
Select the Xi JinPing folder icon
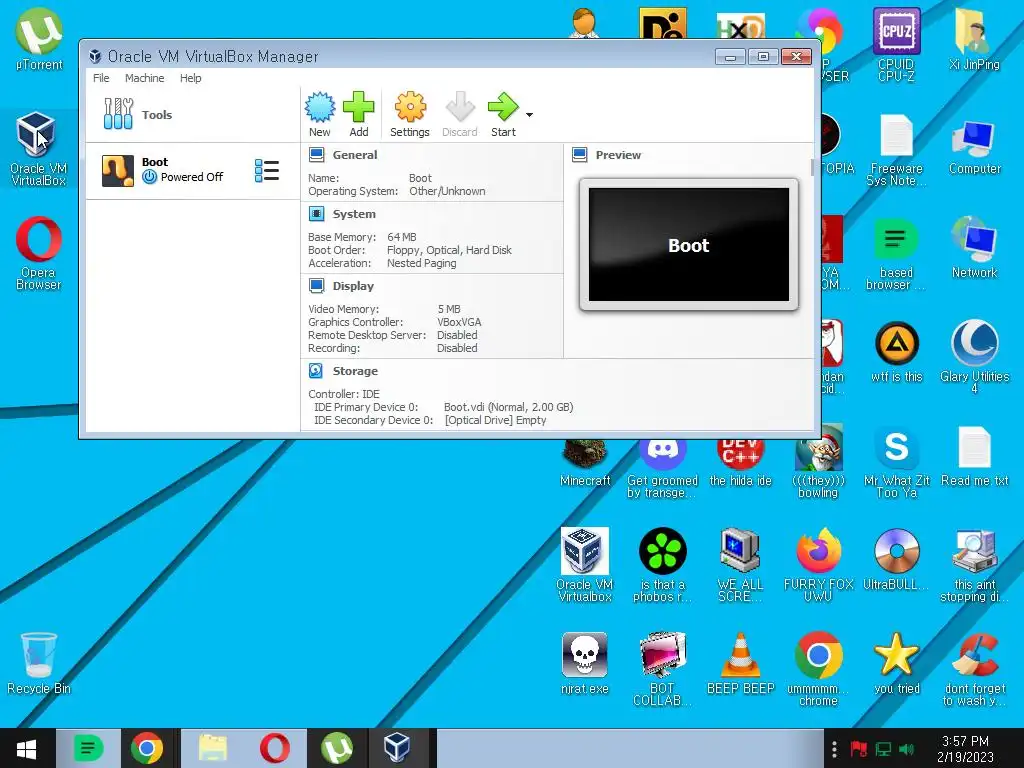coord(974,39)
